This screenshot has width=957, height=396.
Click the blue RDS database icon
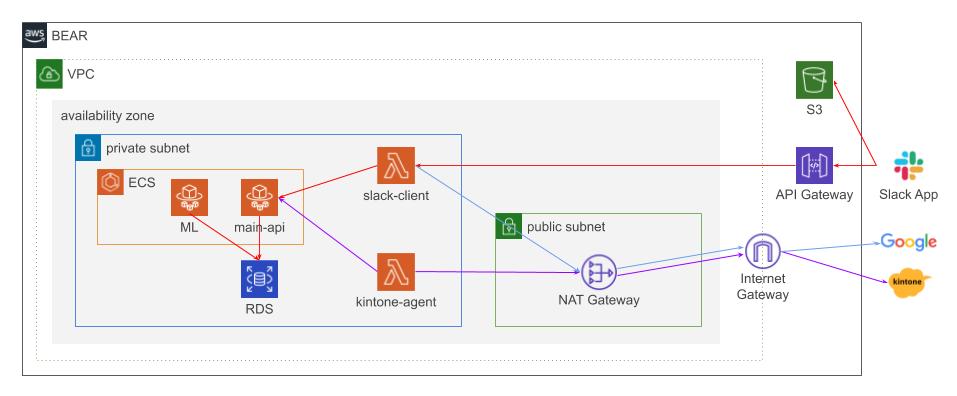(259, 279)
